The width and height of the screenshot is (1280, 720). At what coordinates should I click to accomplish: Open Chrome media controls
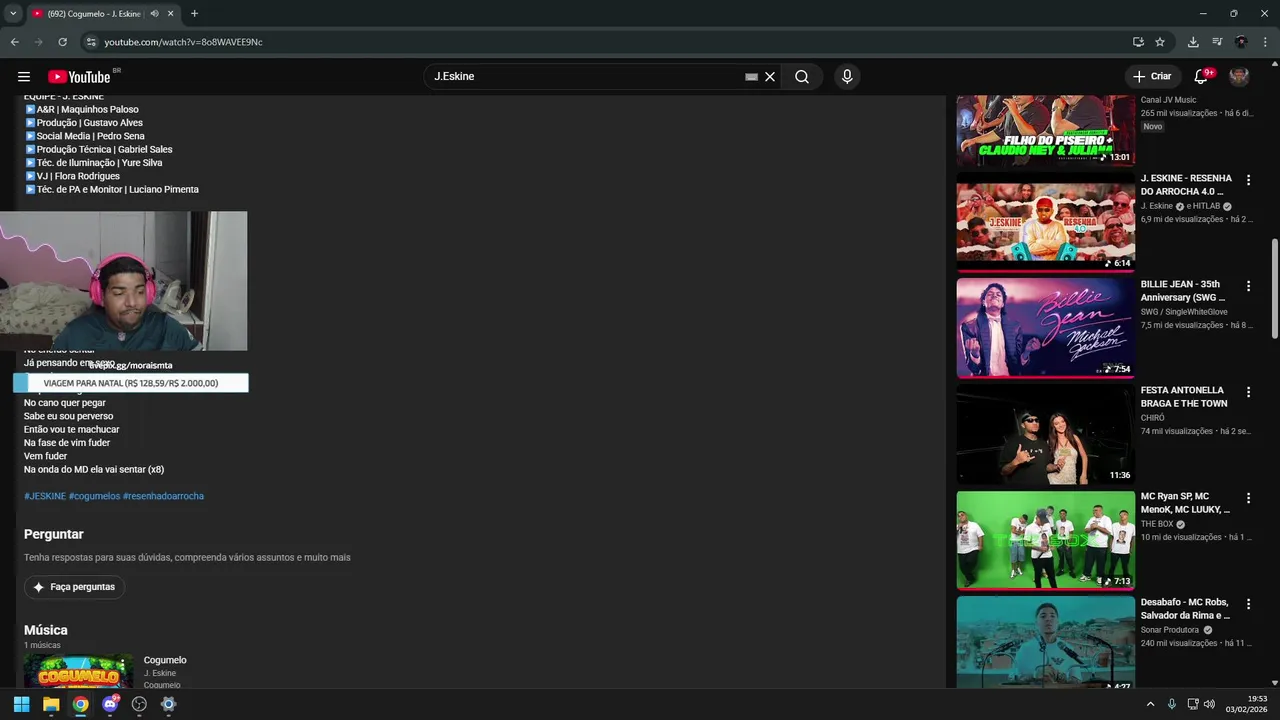coord(1217,42)
